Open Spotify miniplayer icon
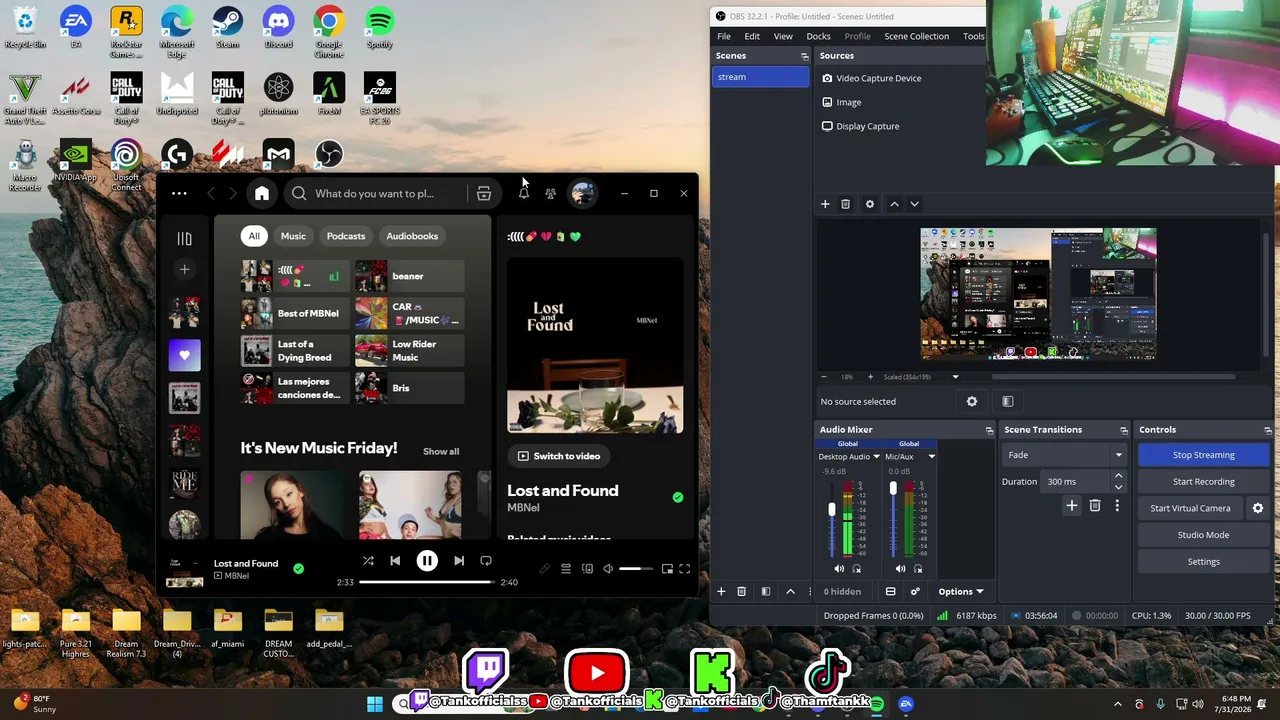 (x=667, y=569)
